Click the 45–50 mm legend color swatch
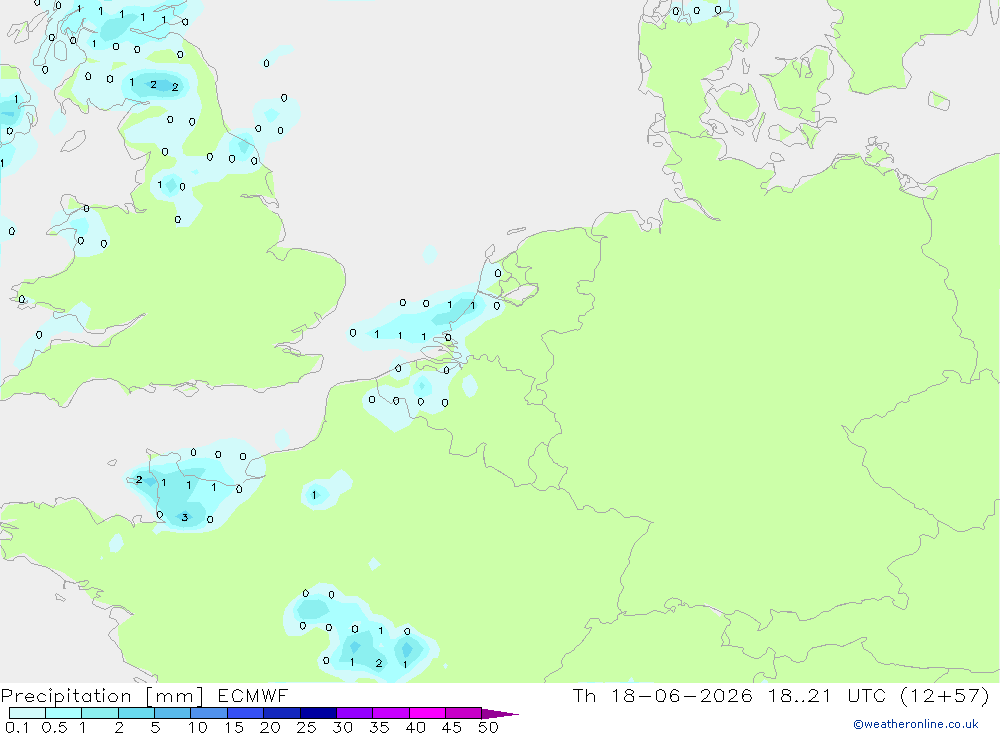Screen dimensions: 1000x733 tap(463, 713)
